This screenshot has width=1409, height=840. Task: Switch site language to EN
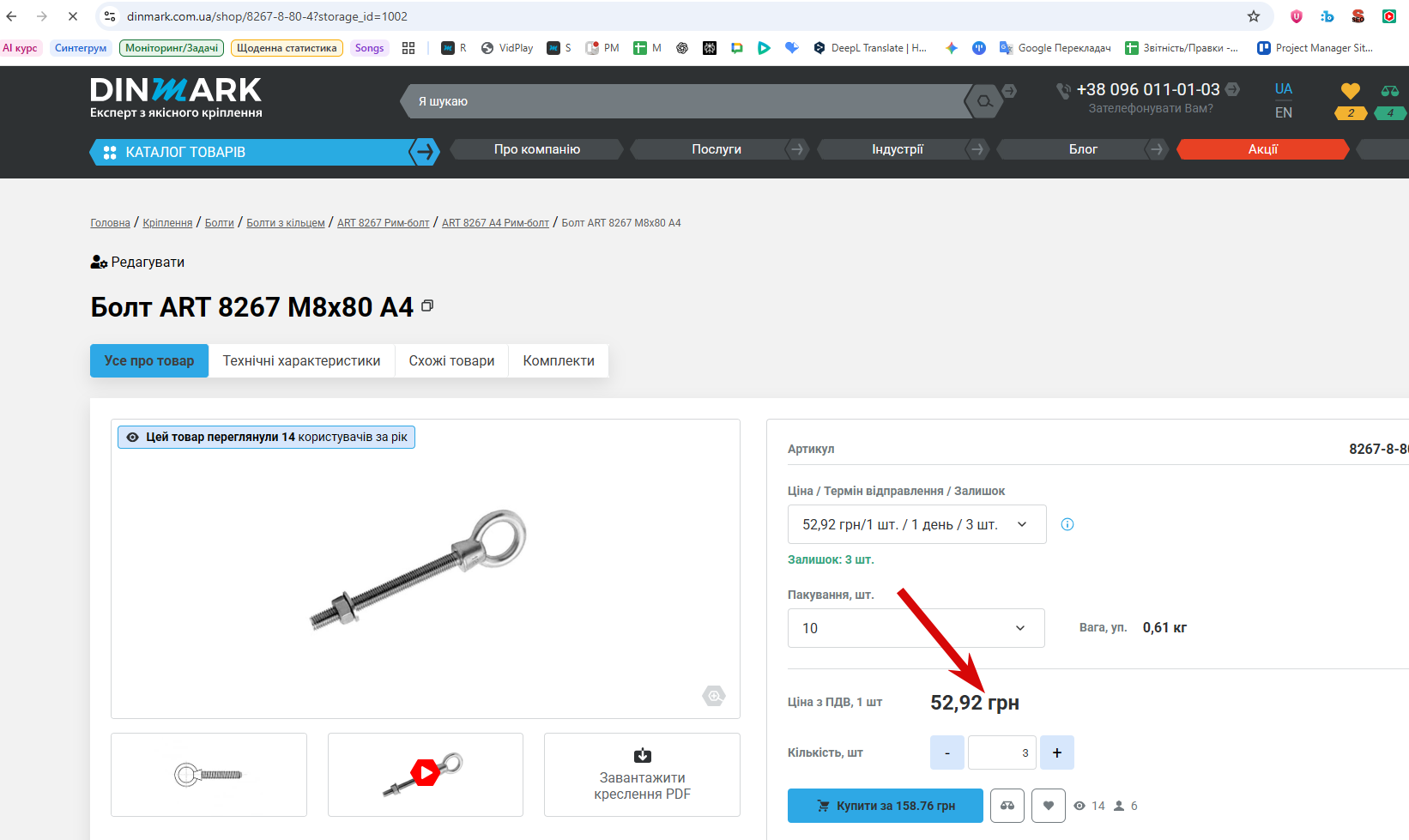pyautogui.click(x=1284, y=112)
